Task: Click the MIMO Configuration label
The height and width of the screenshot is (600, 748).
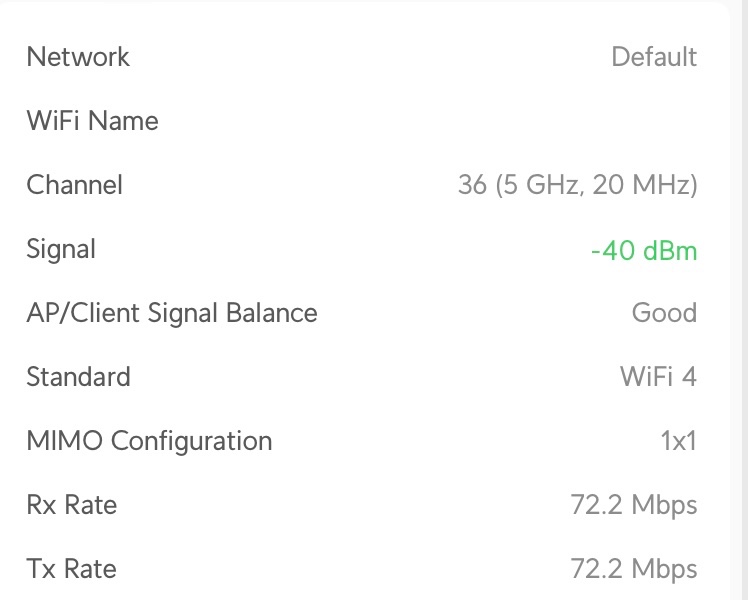Action: 149,441
